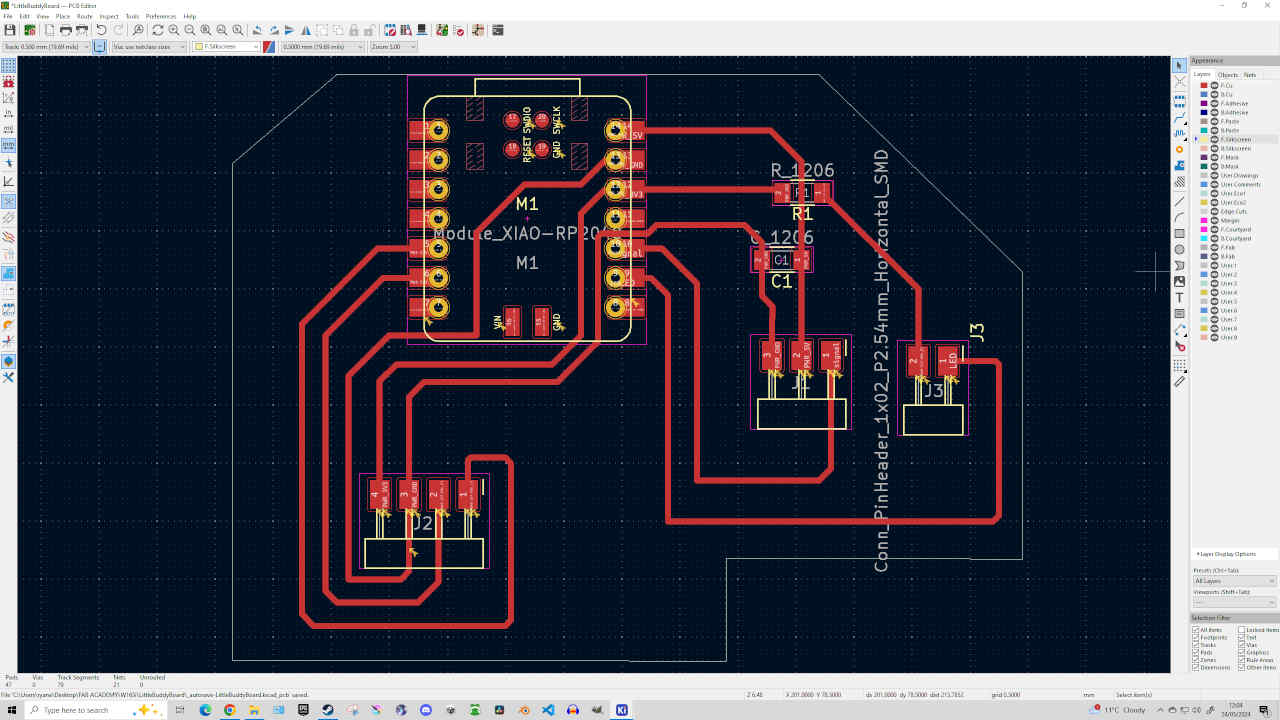
Task: Open the Viewports dropdown
Action: tap(1235, 602)
